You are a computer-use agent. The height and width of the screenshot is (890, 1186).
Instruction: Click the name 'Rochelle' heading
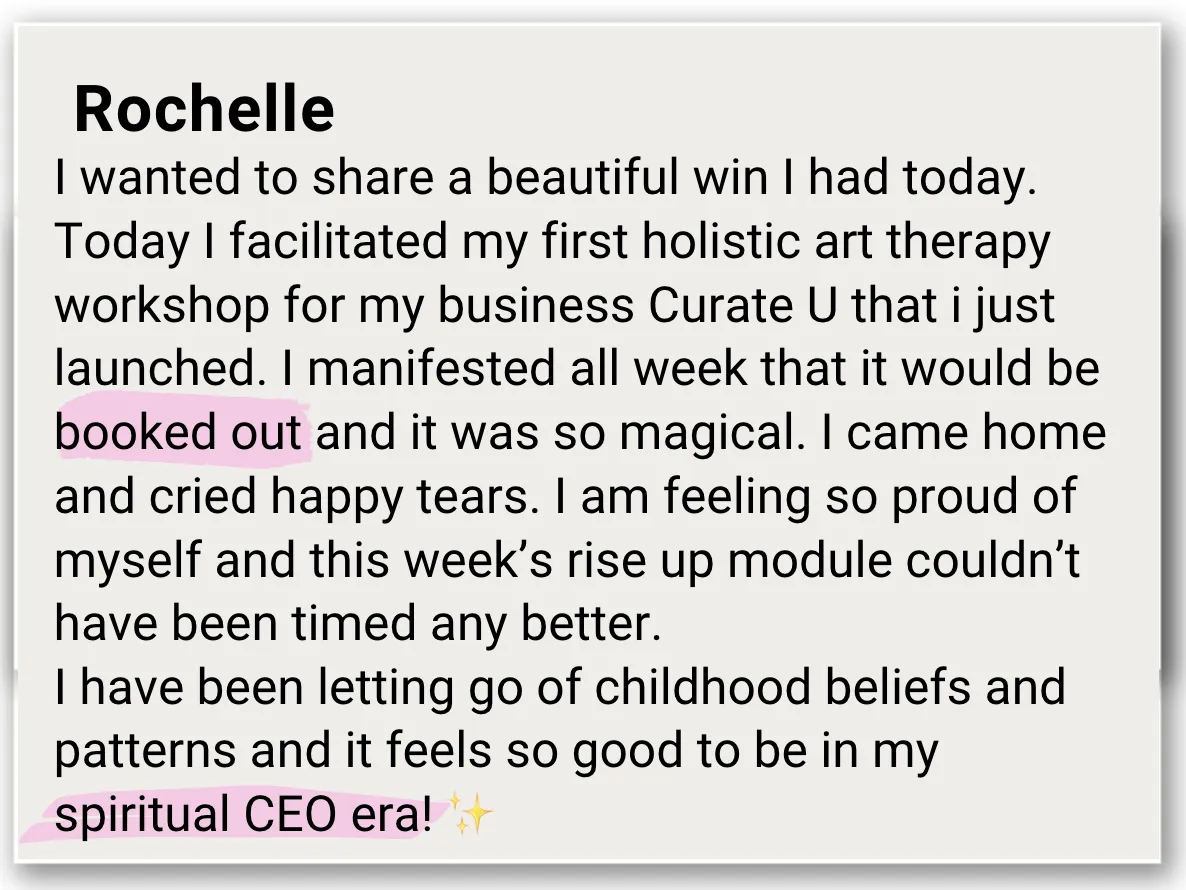point(204,109)
